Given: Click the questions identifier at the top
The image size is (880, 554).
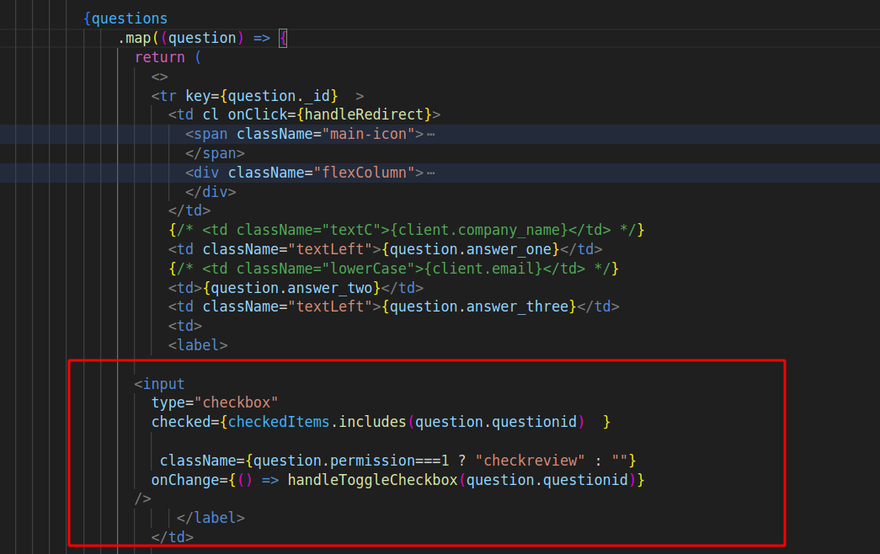Looking at the screenshot, I should (x=129, y=19).
